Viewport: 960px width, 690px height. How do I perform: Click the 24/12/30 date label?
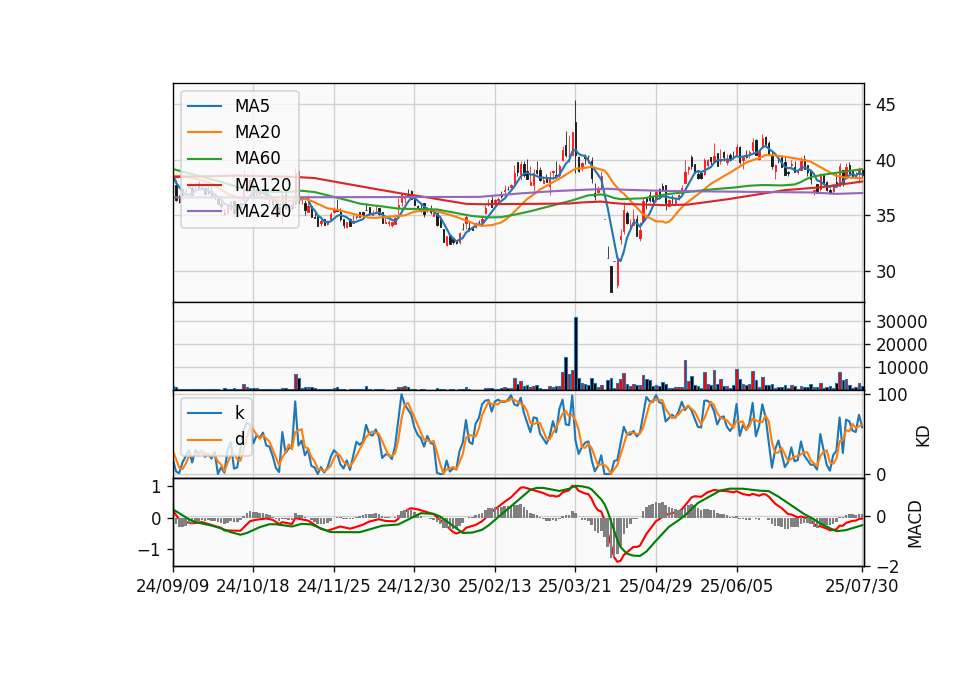414,586
